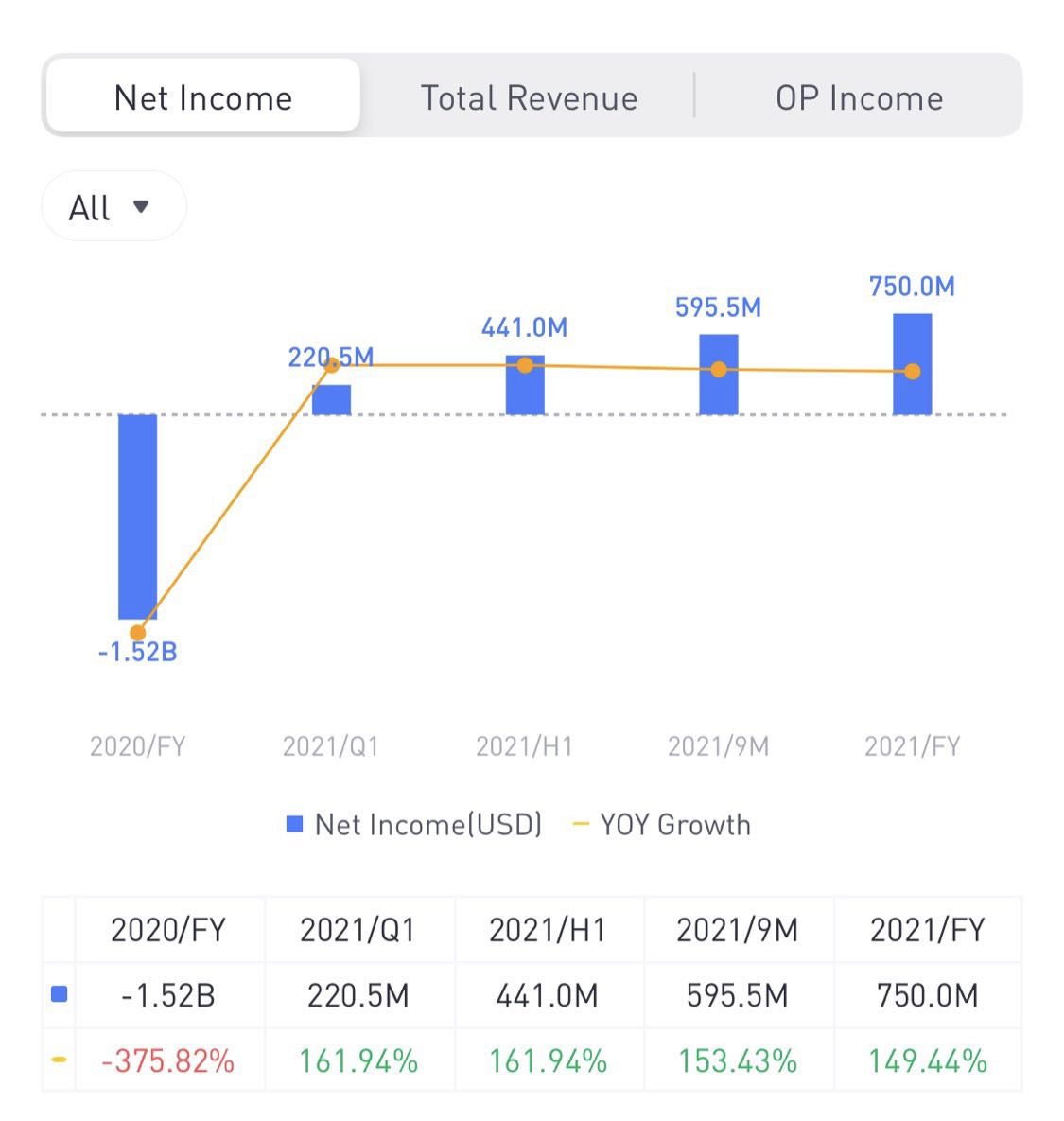Select the 2021/Q1 bar in the chart
Viewport: 1064px width, 1121px height.
pos(332,399)
